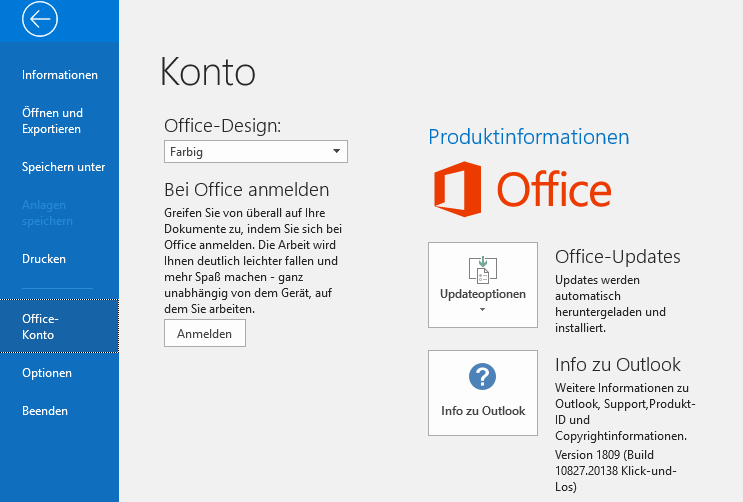Go to Öffnen und Exportieren
The image size is (743, 502).
click(x=52, y=121)
